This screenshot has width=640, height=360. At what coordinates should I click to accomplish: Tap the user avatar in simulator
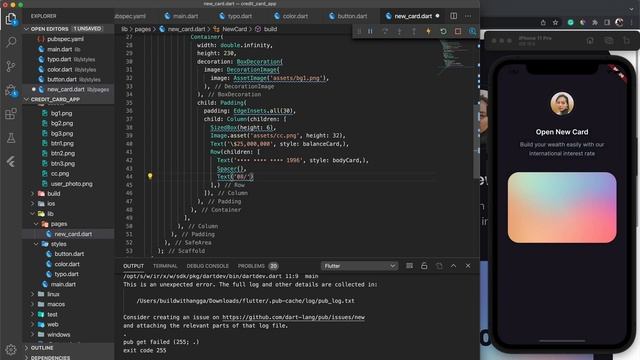[562, 104]
